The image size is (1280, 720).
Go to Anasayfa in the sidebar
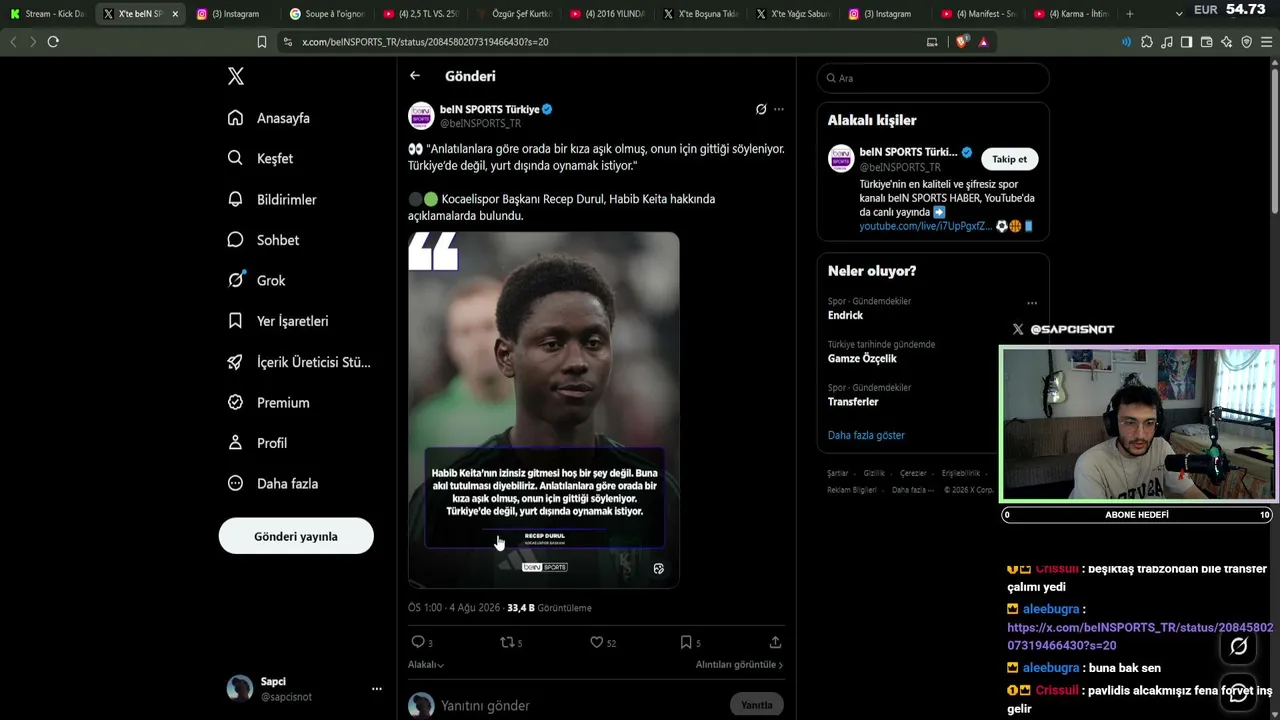pyautogui.click(x=269, y=118)
